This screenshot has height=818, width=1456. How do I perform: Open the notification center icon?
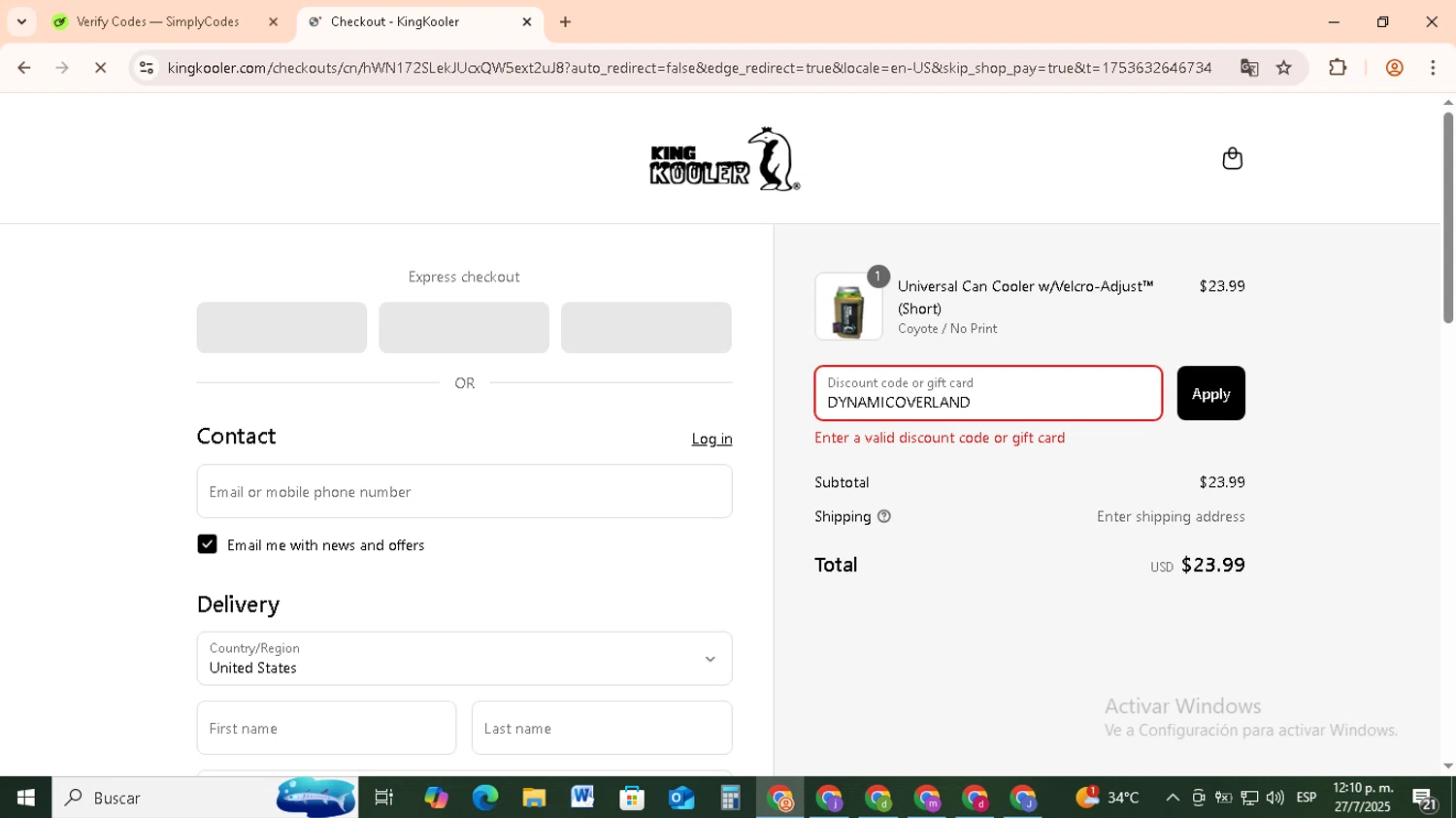point(1425,799)
